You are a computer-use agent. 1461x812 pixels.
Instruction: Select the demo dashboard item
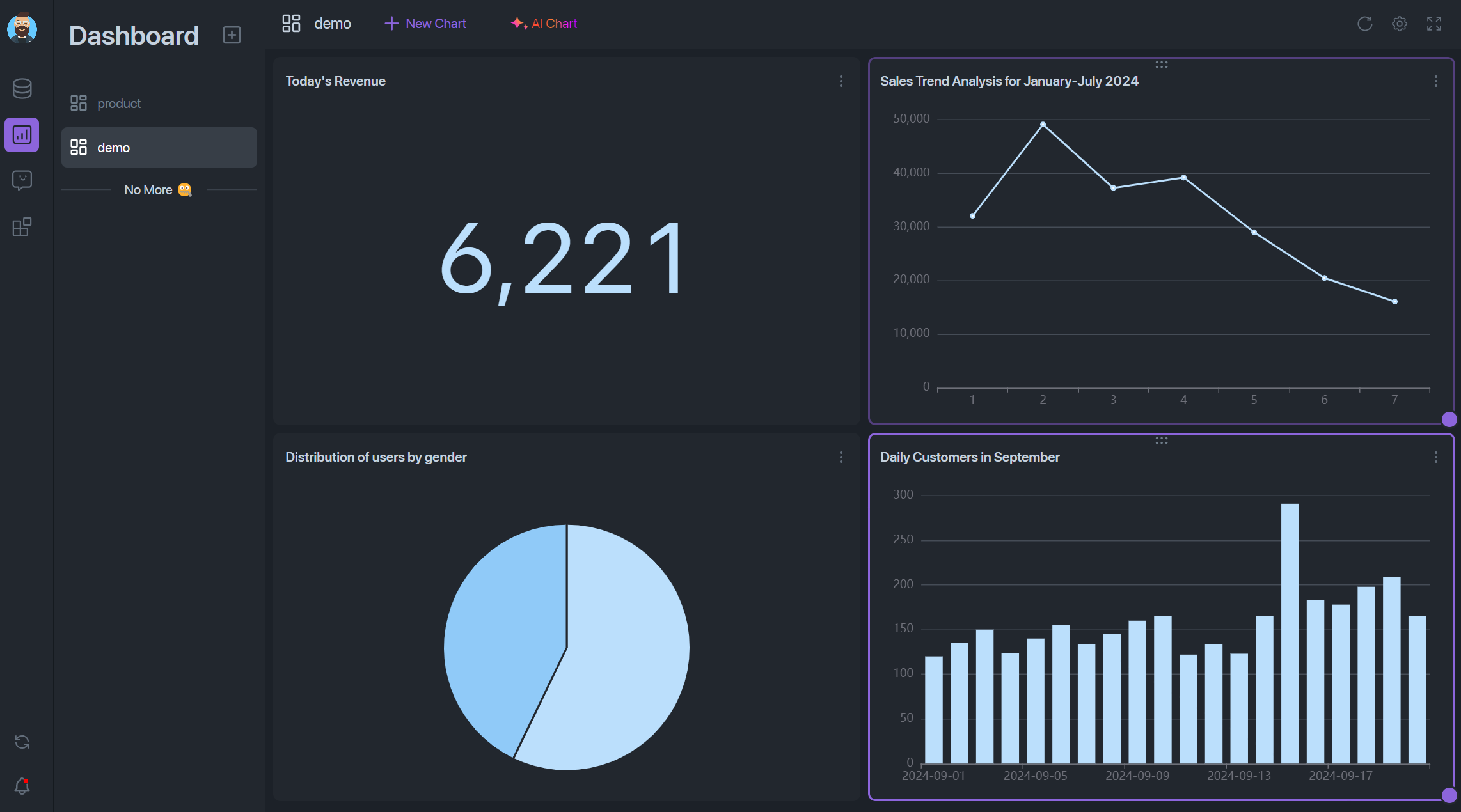click(x=159, y=148)
